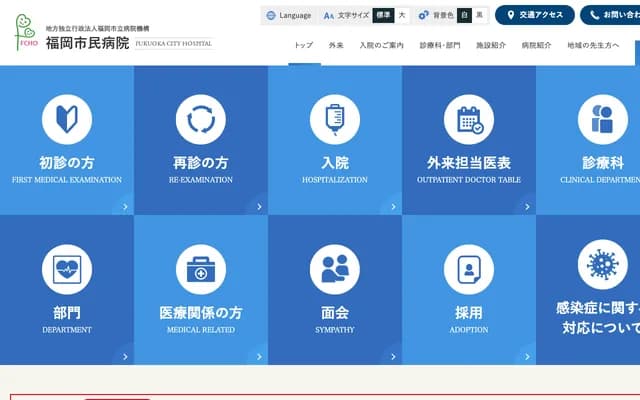This screenshot has width=640, height=400.
Task: Click the first-visit beginner mark icon
Action: [67, 120]
